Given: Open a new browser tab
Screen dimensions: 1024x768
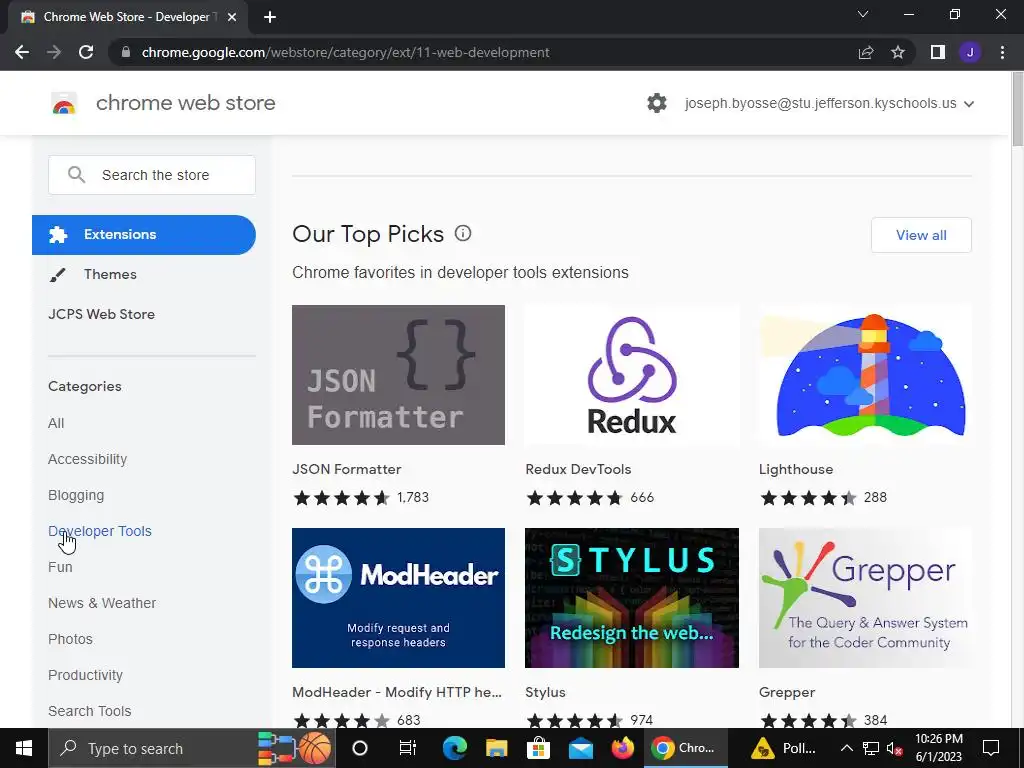Looking at the screenshot, I should [270, 17].
